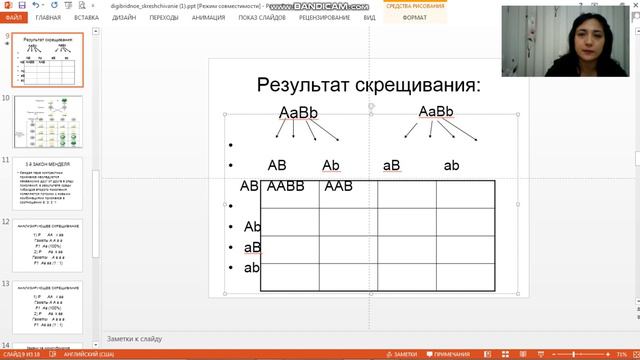Image resolution: width=640 pixels, height=360 pixels.
Task: Toggle the ПРИМЕЧАНИЯ comments button
Action: (448, 354)
